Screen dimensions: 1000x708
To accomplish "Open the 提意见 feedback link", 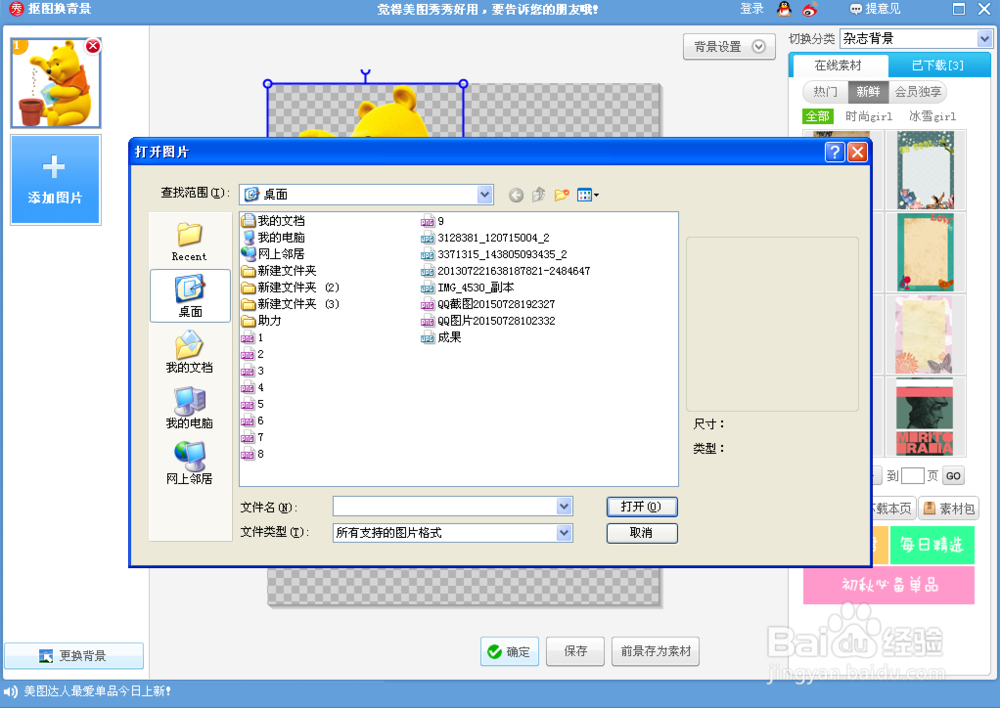I will click(x=876, y=9).
